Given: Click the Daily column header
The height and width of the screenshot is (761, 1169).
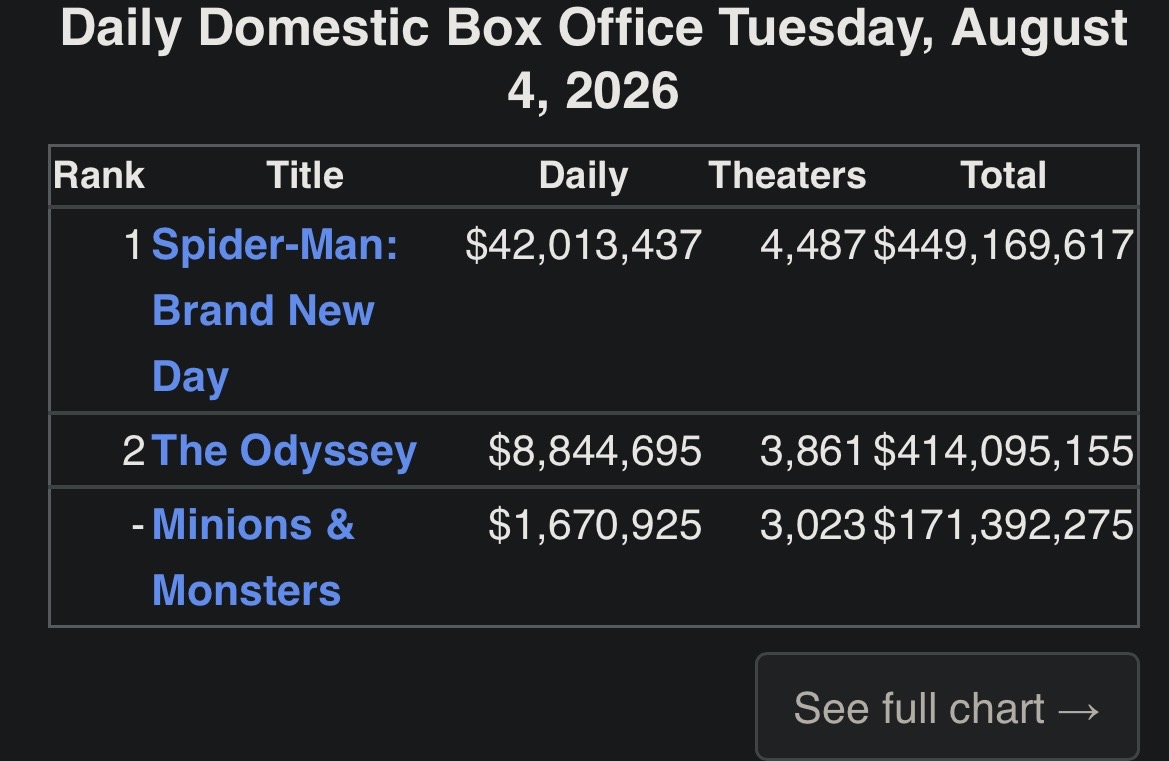Looking at the screenshot, I should 584,176.
